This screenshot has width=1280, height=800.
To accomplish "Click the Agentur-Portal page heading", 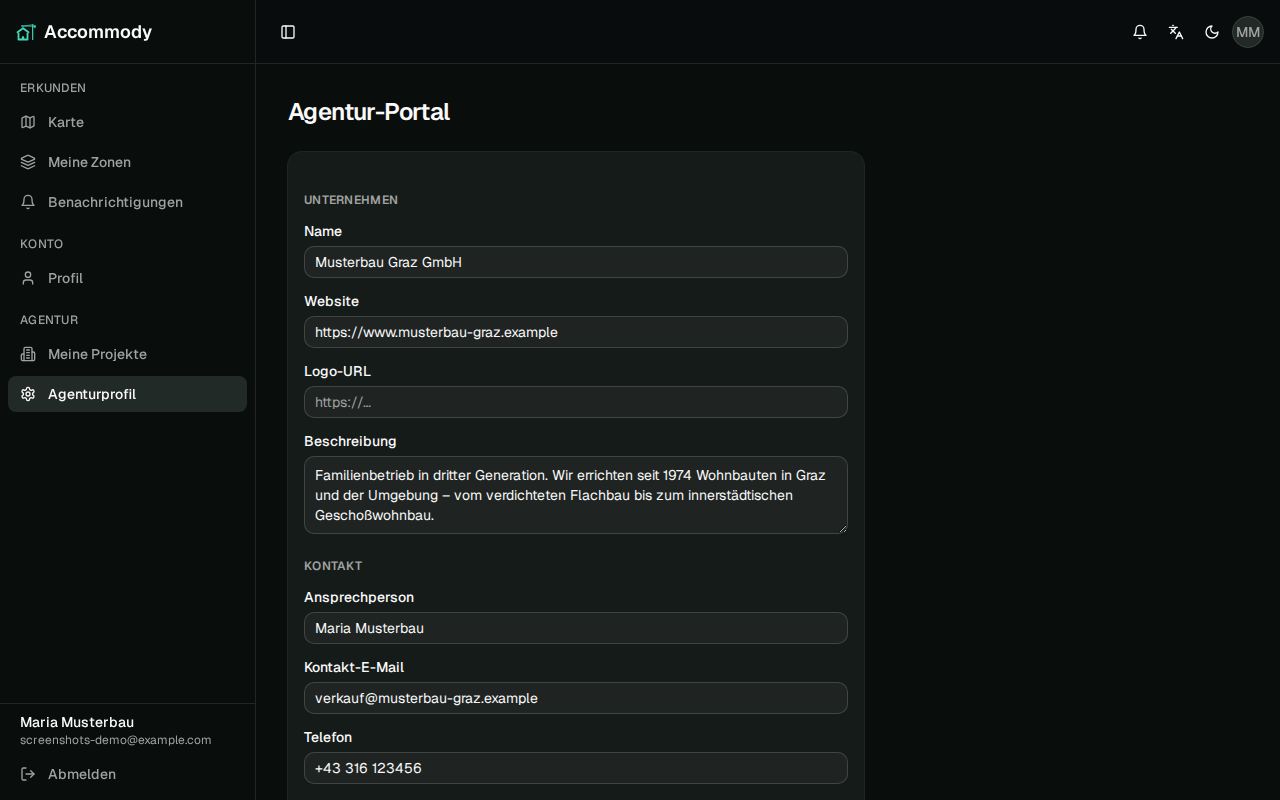I will (369, 112).
